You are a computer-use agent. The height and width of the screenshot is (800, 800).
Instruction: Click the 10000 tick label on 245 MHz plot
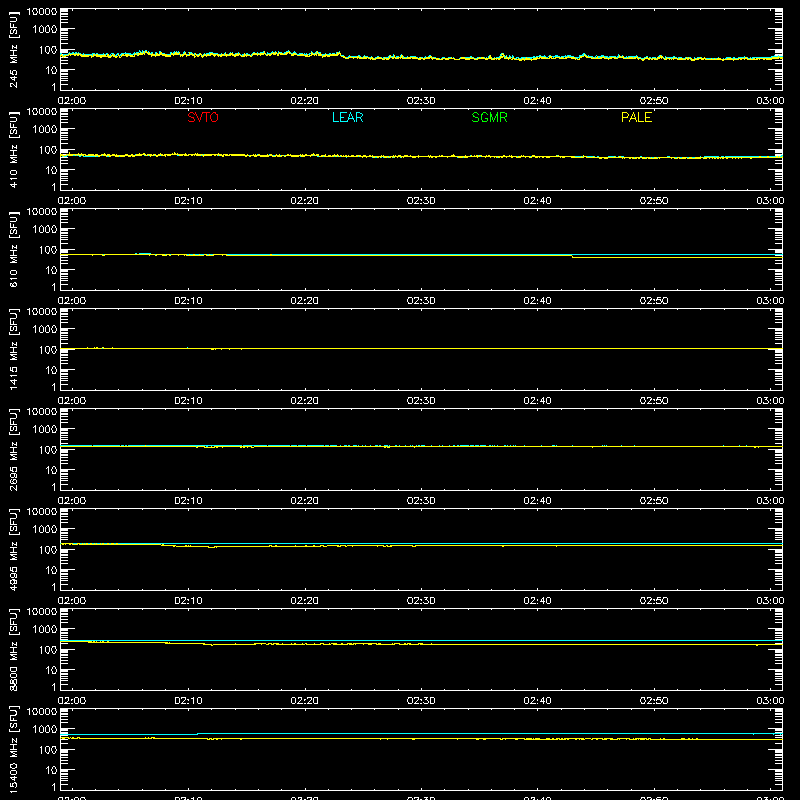pyautogui.click(x=42, y=12)
